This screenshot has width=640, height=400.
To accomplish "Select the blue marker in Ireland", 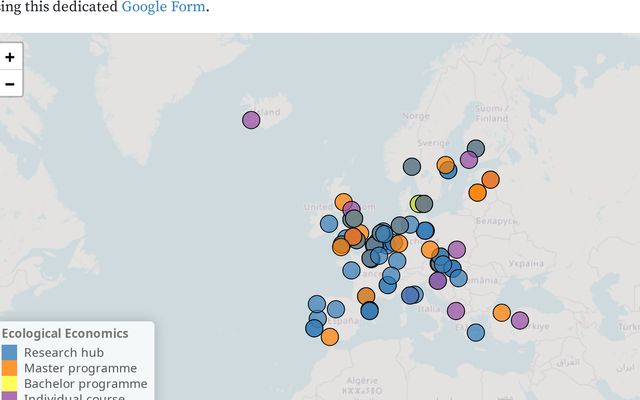I will pyautogui.click(x=328, y=223).
